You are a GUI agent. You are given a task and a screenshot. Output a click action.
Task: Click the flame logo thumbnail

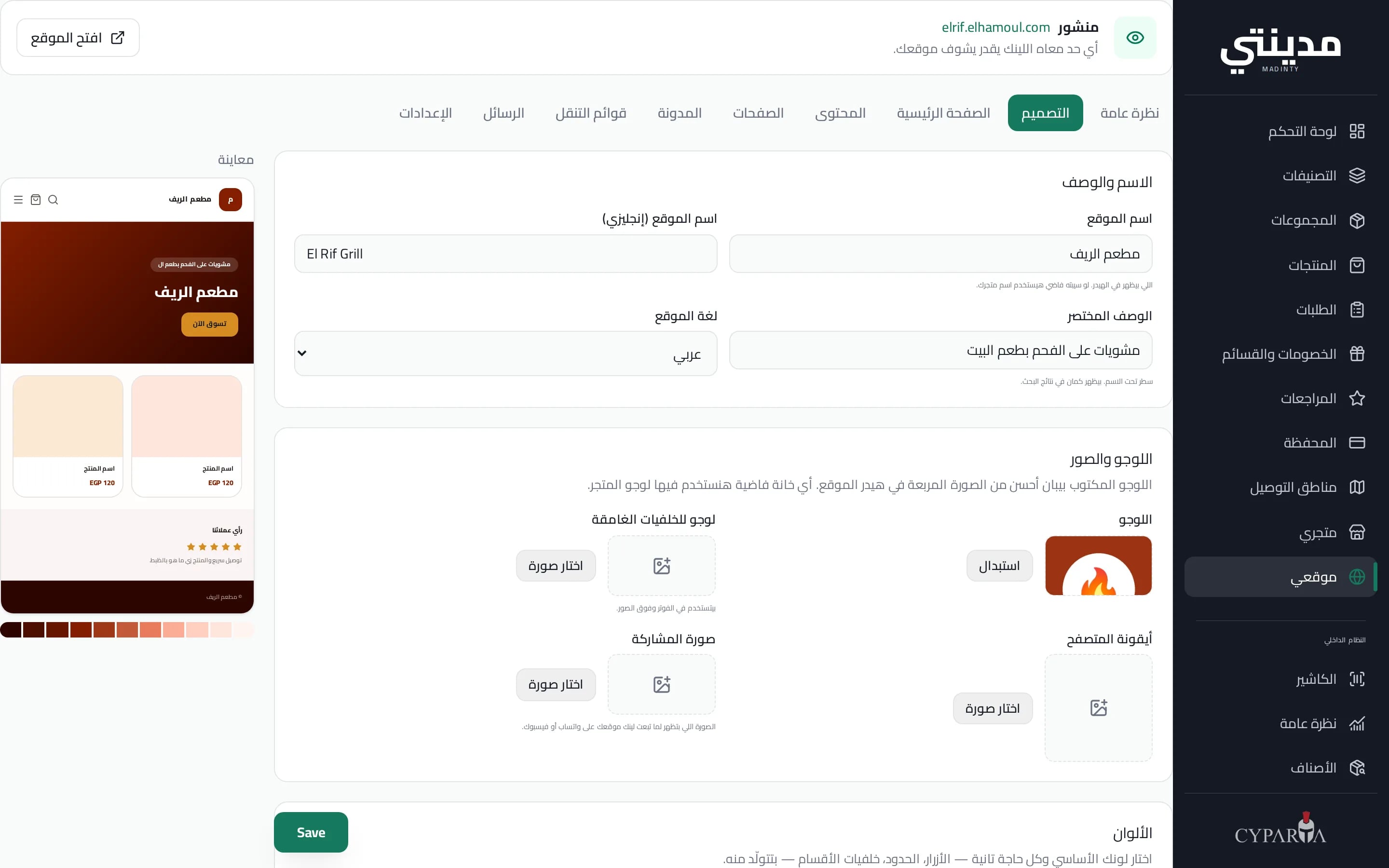coord(1098,566)
